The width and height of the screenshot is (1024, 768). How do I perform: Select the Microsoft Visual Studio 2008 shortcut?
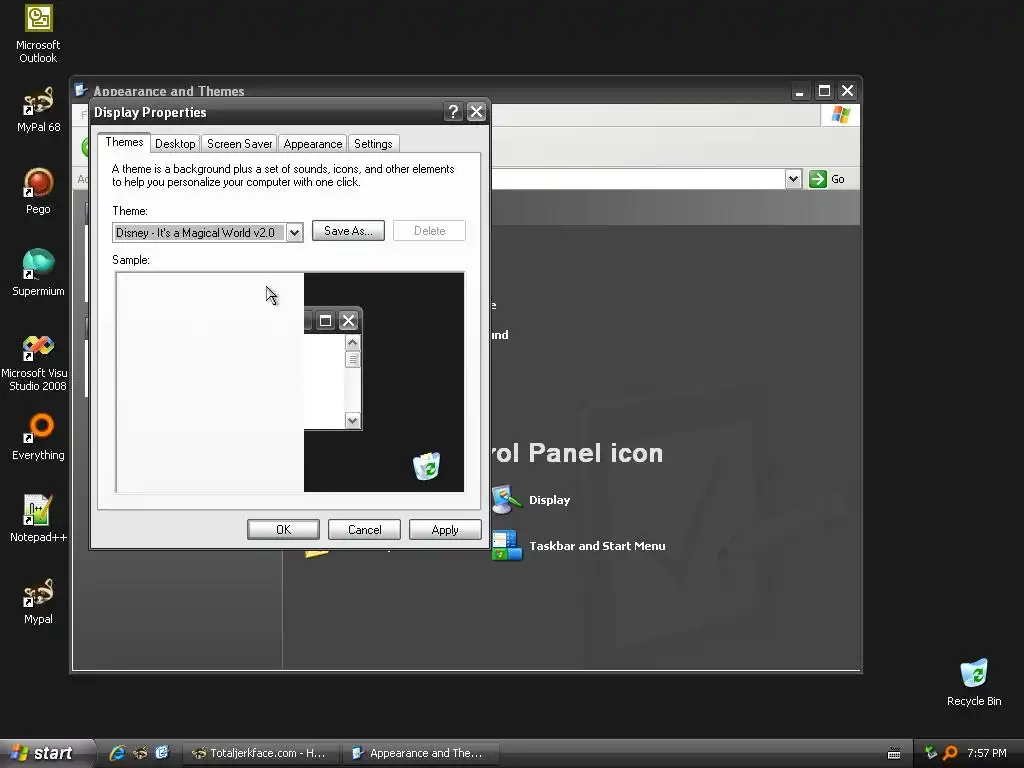tap(35, 362)
